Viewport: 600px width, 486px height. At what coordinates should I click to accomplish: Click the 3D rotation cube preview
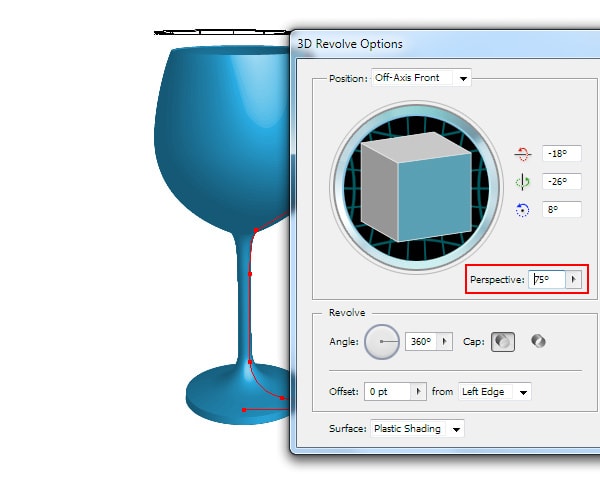coord(416,187)
